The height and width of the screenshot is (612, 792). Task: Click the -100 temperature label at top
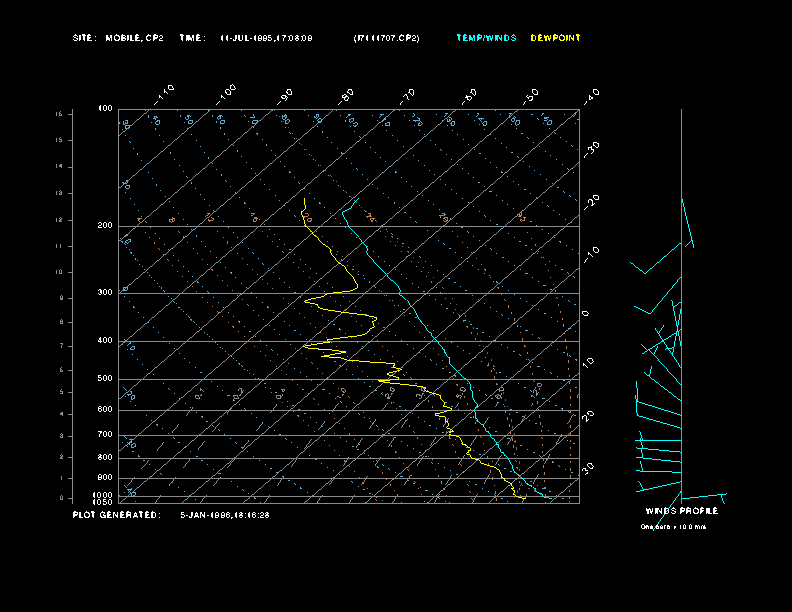coord(226,94)
